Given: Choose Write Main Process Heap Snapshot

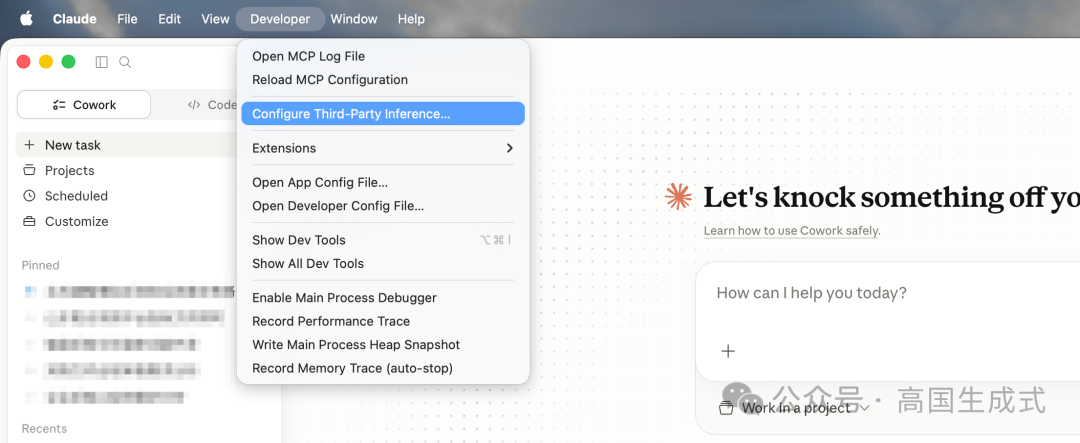Looking at the screenshot, I should pyautogui.click(x=383, y=344).
